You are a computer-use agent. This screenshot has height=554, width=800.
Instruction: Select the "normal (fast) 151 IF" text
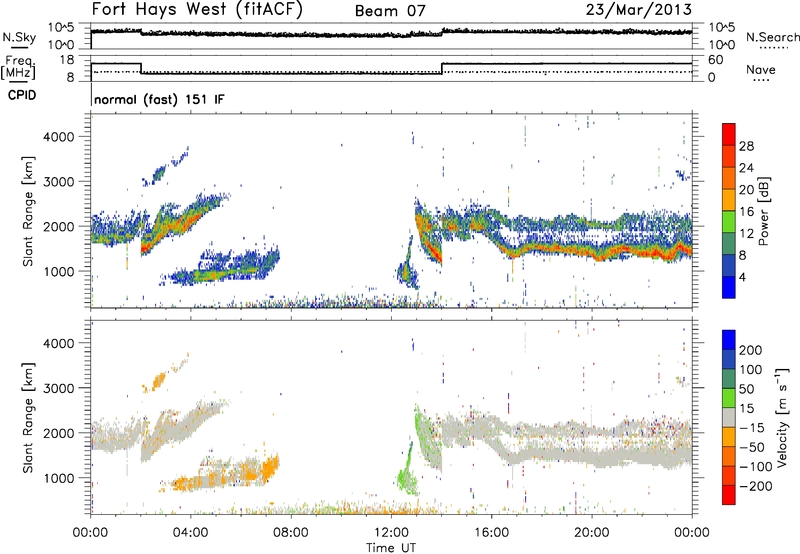159,99
